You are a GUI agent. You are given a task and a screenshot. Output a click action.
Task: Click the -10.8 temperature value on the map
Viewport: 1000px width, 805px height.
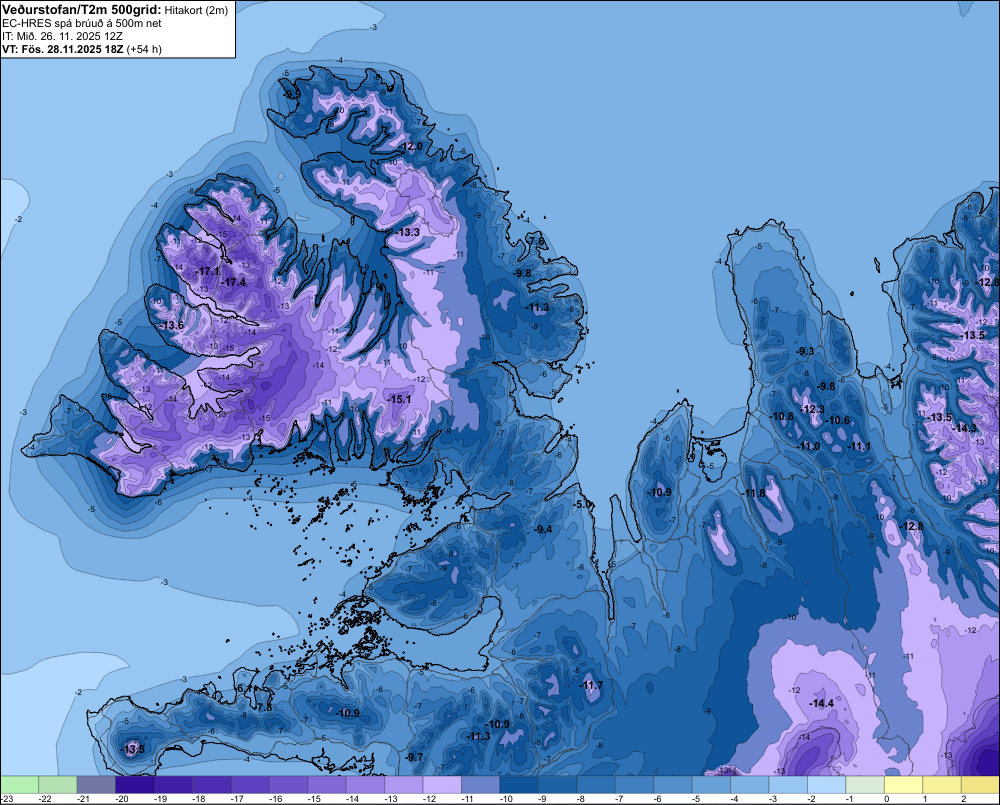point(782,417)
